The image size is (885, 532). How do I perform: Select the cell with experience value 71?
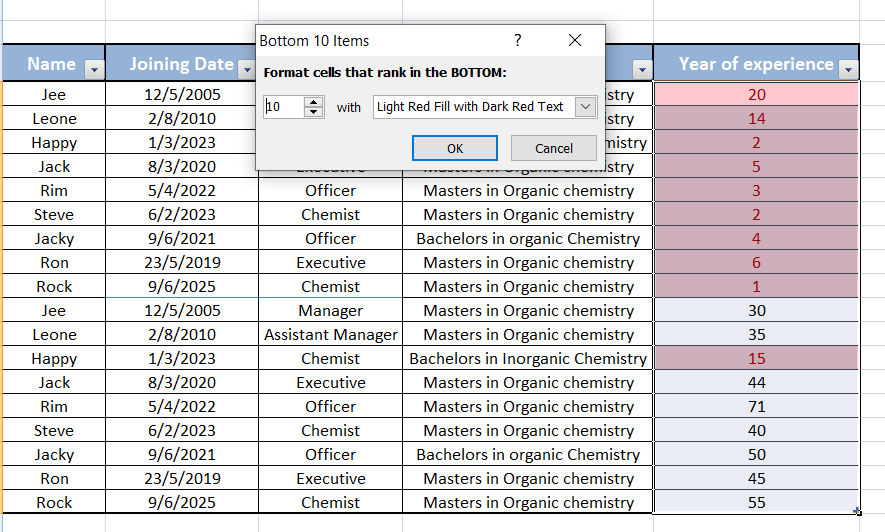click(x=756, y=406)
